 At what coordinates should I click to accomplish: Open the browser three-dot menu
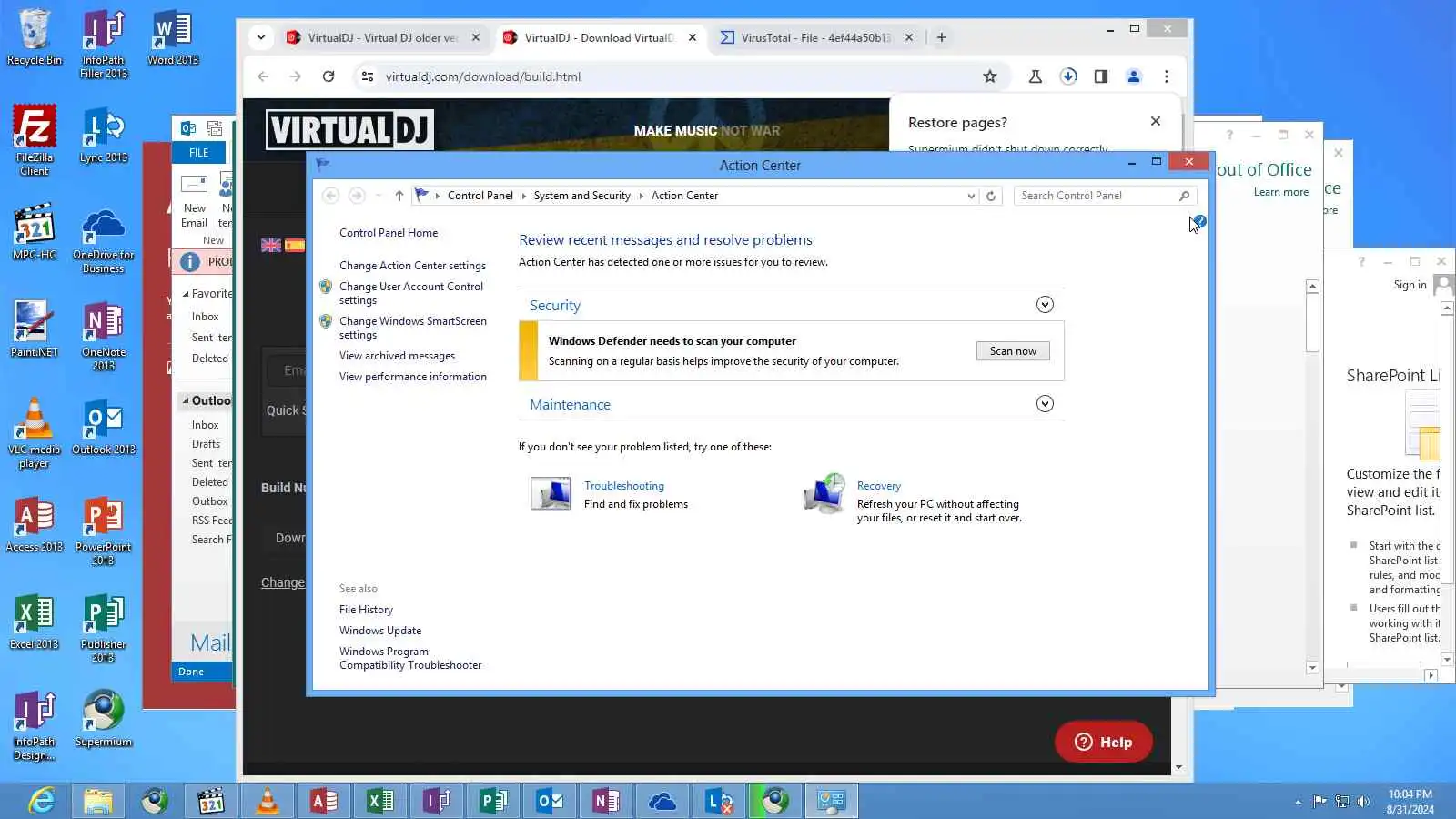point(1167,76)
